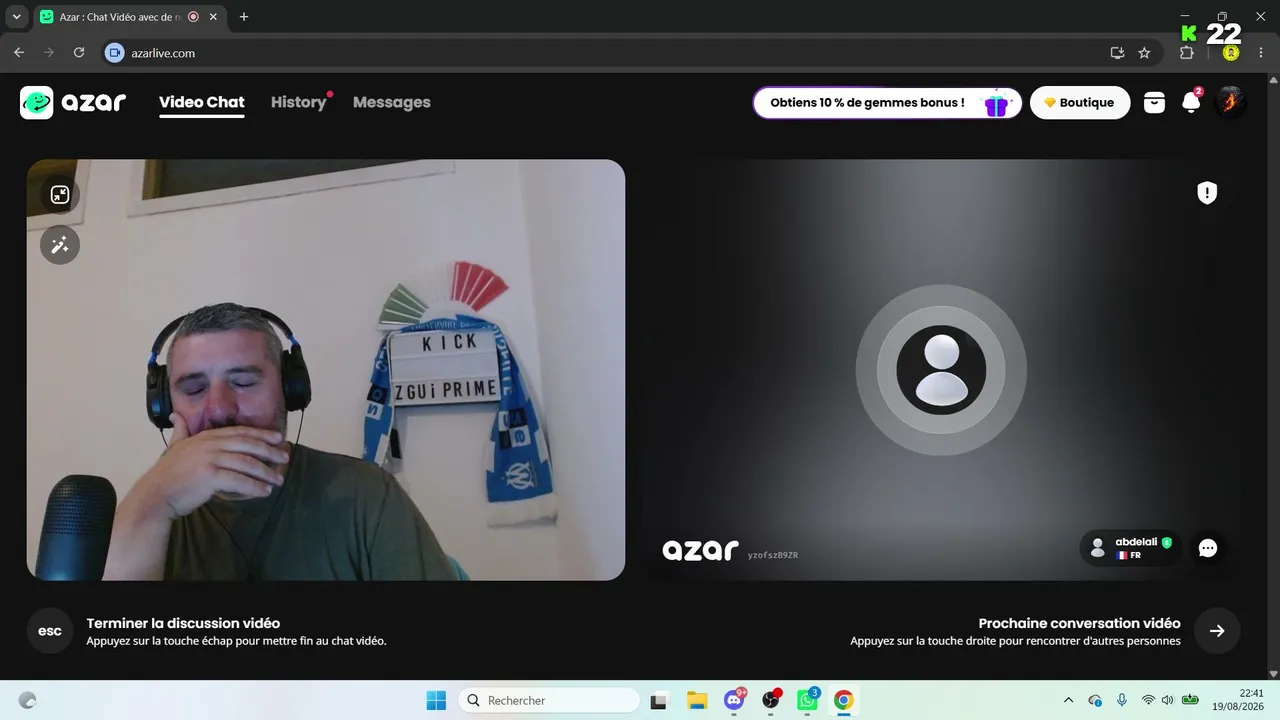Open the History tab
1280x720 pixels.
[x=299, y=102]
